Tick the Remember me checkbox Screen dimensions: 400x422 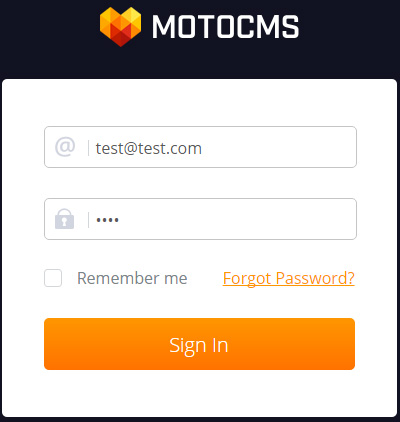point(53,278)
